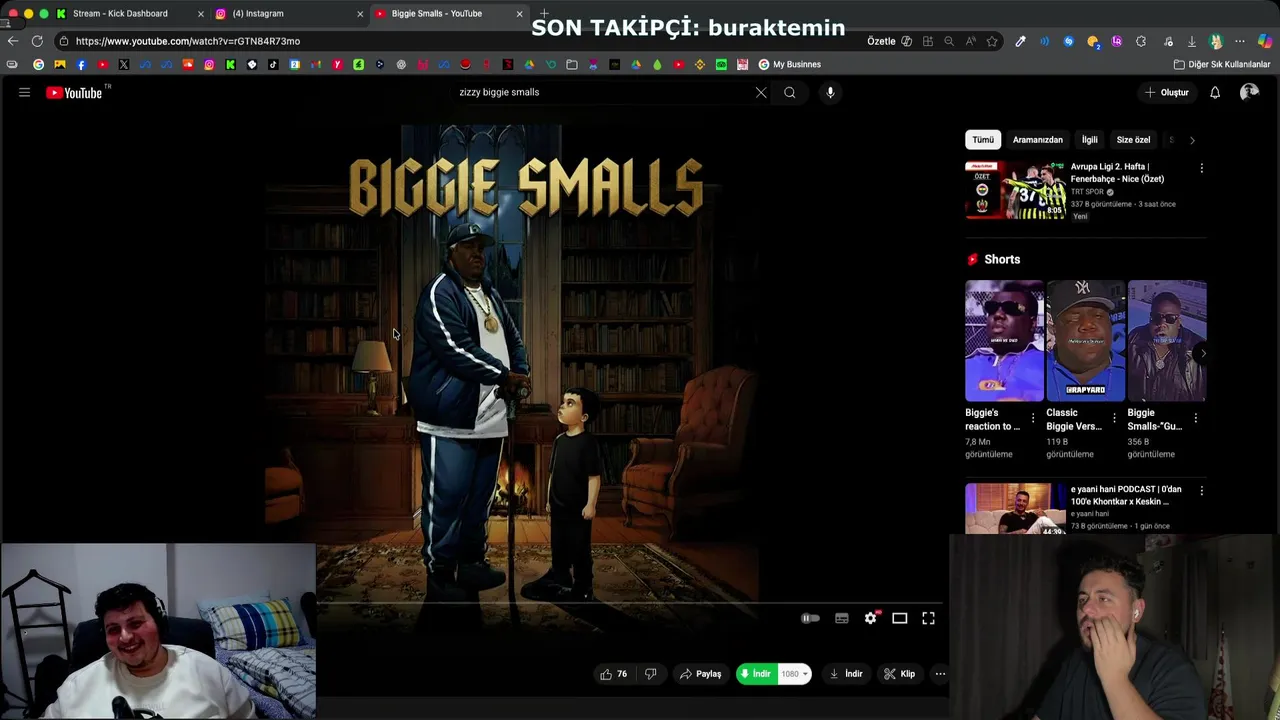The image size is (1280, 720).
Task: Open options for Biggie's reaction short
Action: click(x=1033, y=418)
